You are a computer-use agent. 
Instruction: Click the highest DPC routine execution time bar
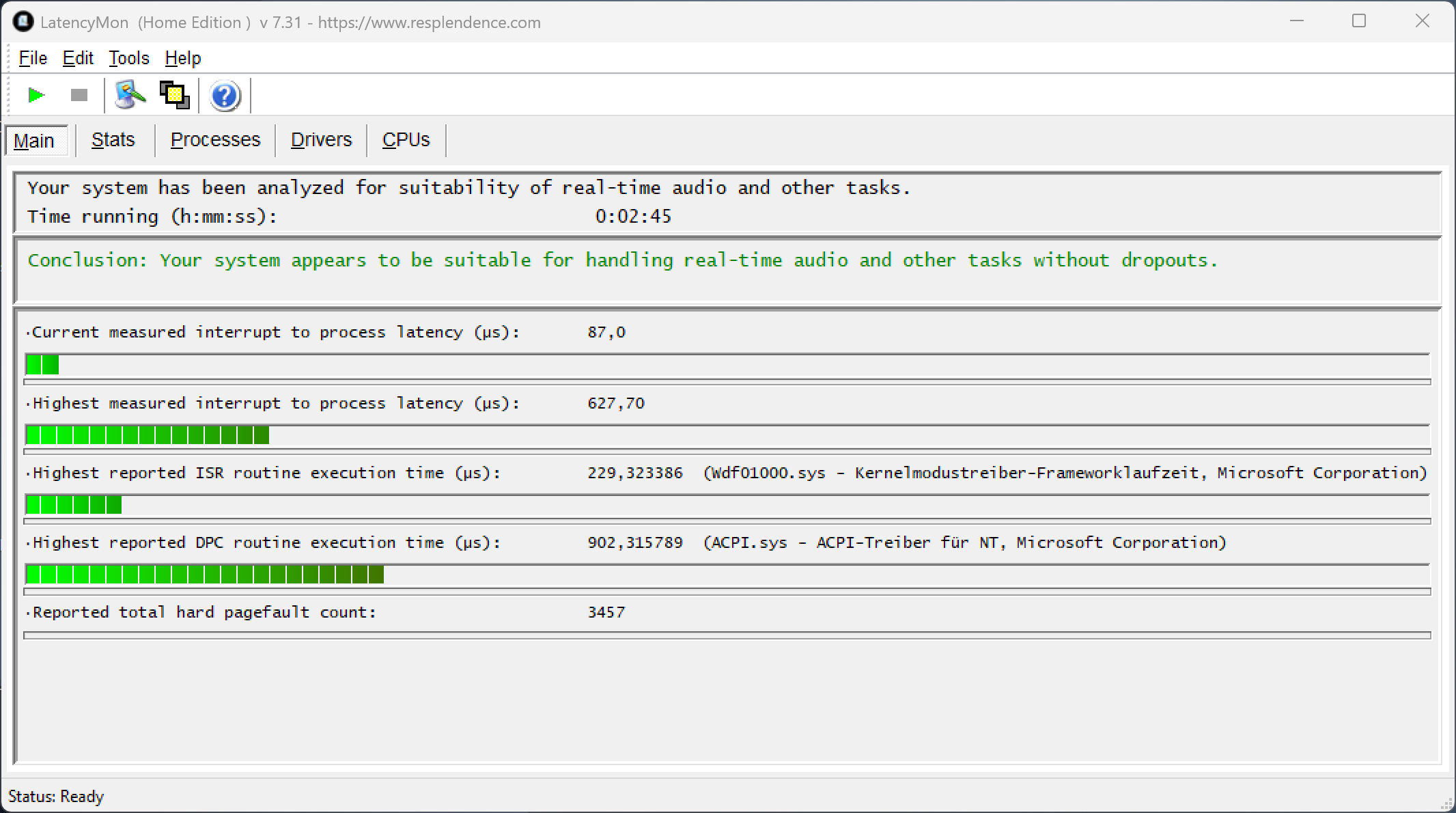point(204,575)
